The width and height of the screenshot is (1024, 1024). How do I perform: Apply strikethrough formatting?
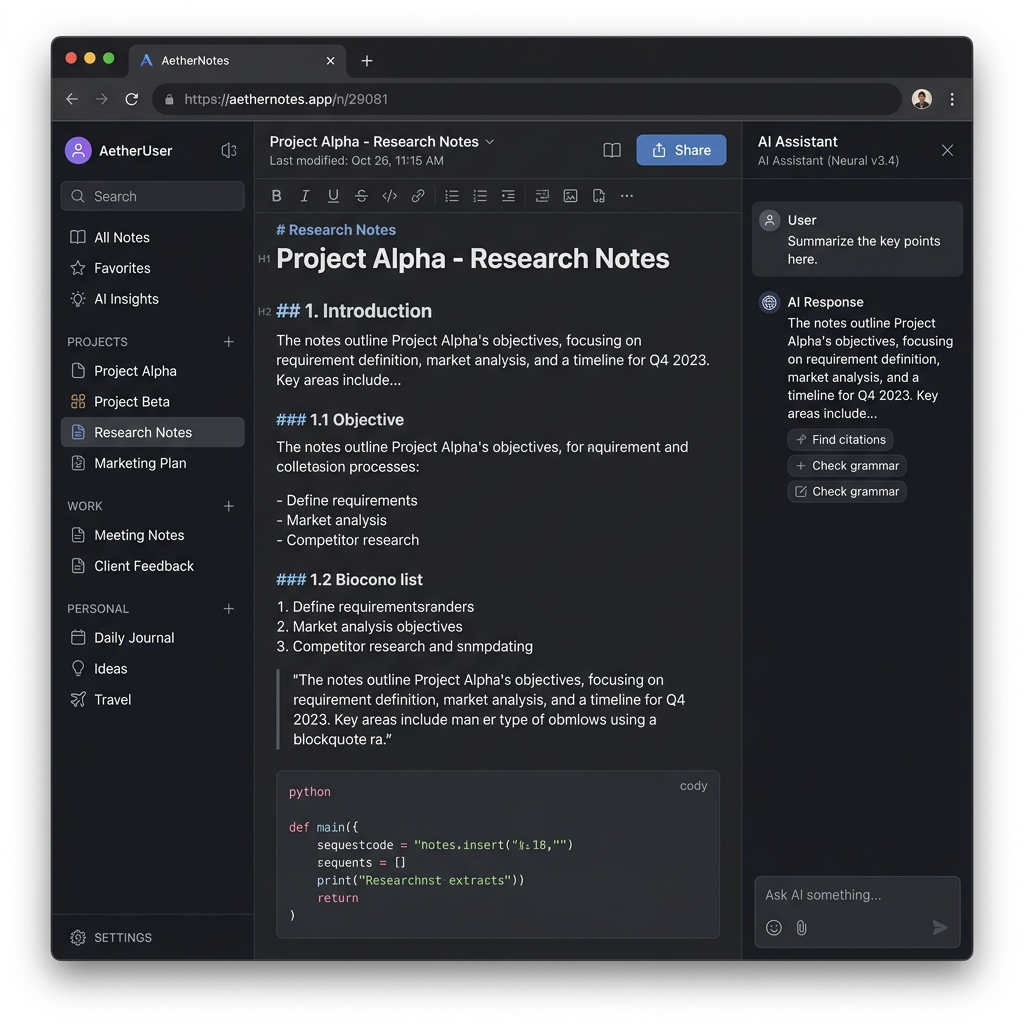tap(361, 196)
